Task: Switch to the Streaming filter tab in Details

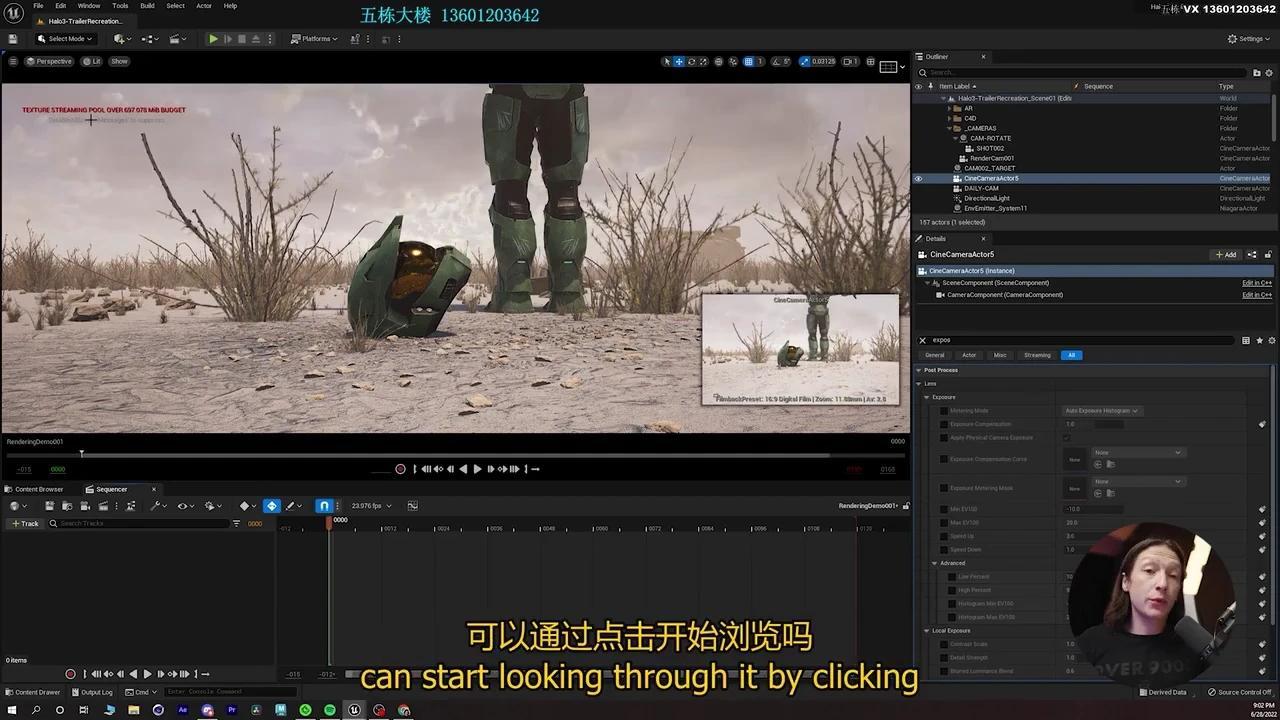Action: click(x=1037, y=355)
